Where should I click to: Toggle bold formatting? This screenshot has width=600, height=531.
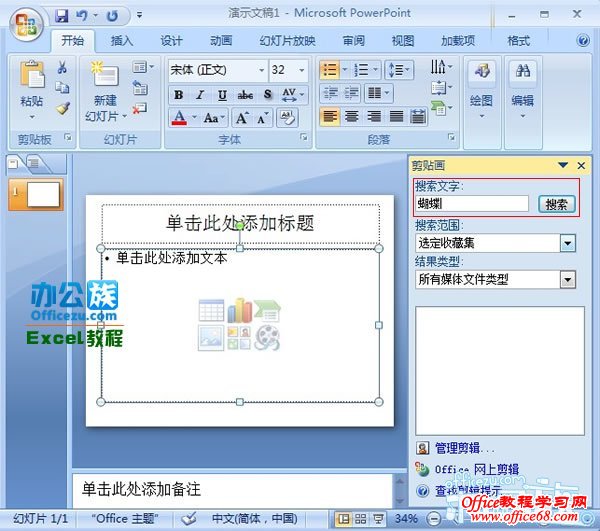coord(178,95)
